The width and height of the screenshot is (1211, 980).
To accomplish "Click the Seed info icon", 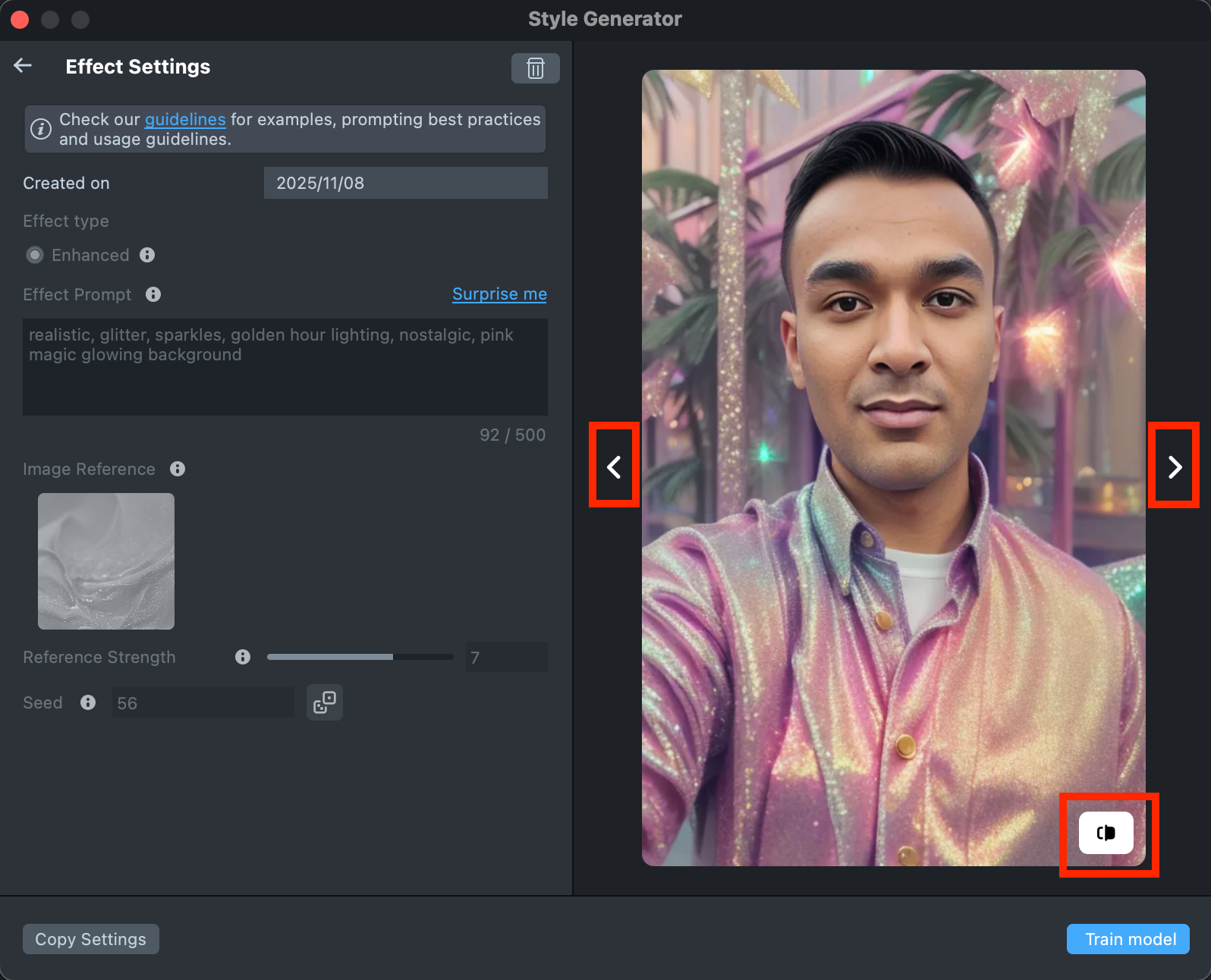I will pos(88,702).
